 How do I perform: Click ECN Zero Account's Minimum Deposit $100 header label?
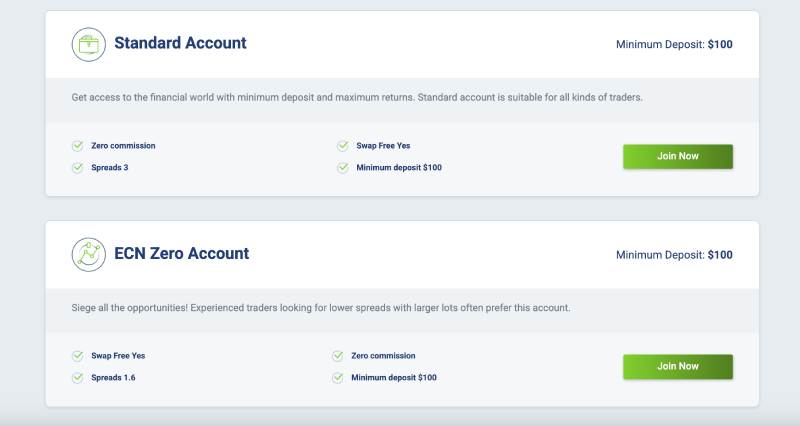(674, 255)
